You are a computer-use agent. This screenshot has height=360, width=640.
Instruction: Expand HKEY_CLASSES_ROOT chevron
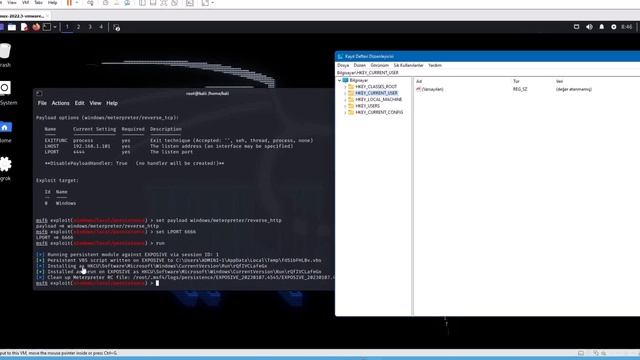345,87
